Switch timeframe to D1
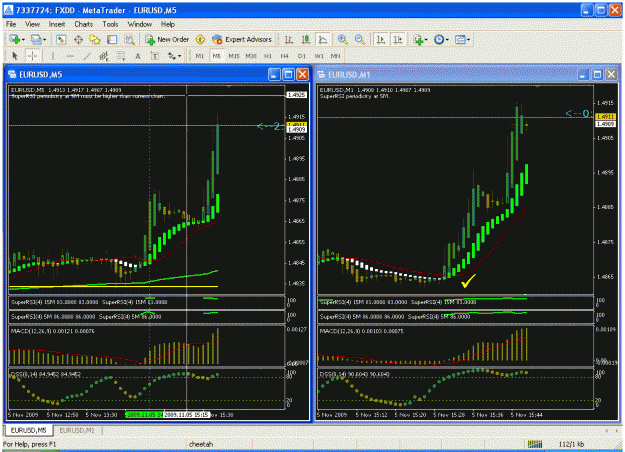This screenshot has width=625, height=452. [x=302, y=56]
